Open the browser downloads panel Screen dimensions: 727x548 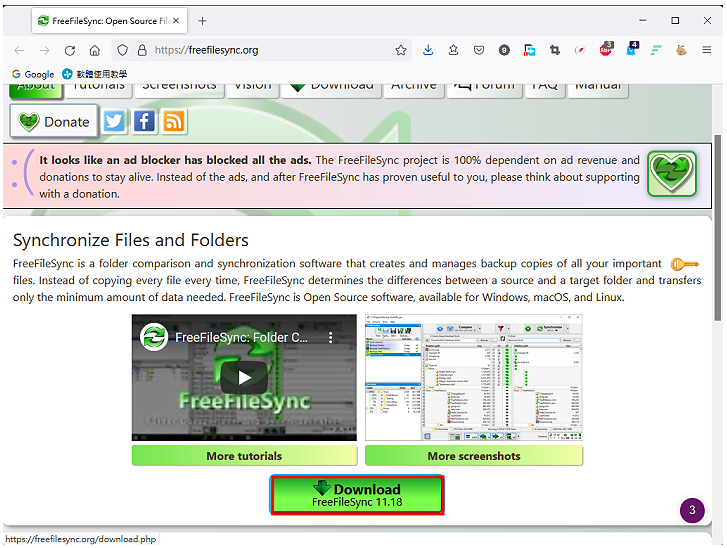pos(428,50)
